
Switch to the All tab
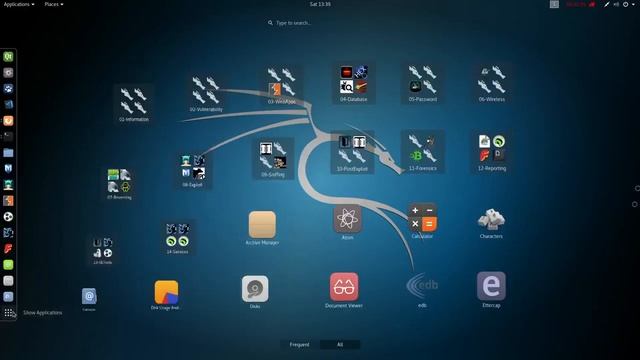point(340,344)
